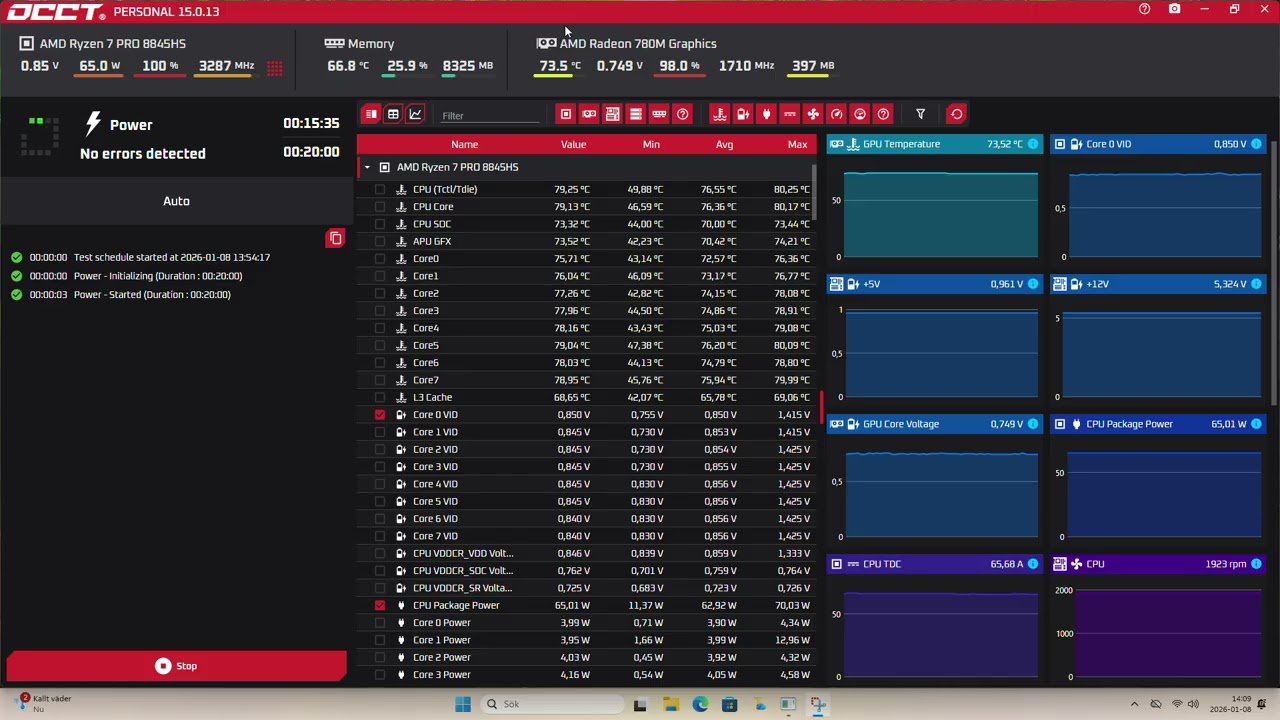Toggle the voltage sensor type filter

coord(743,114)
